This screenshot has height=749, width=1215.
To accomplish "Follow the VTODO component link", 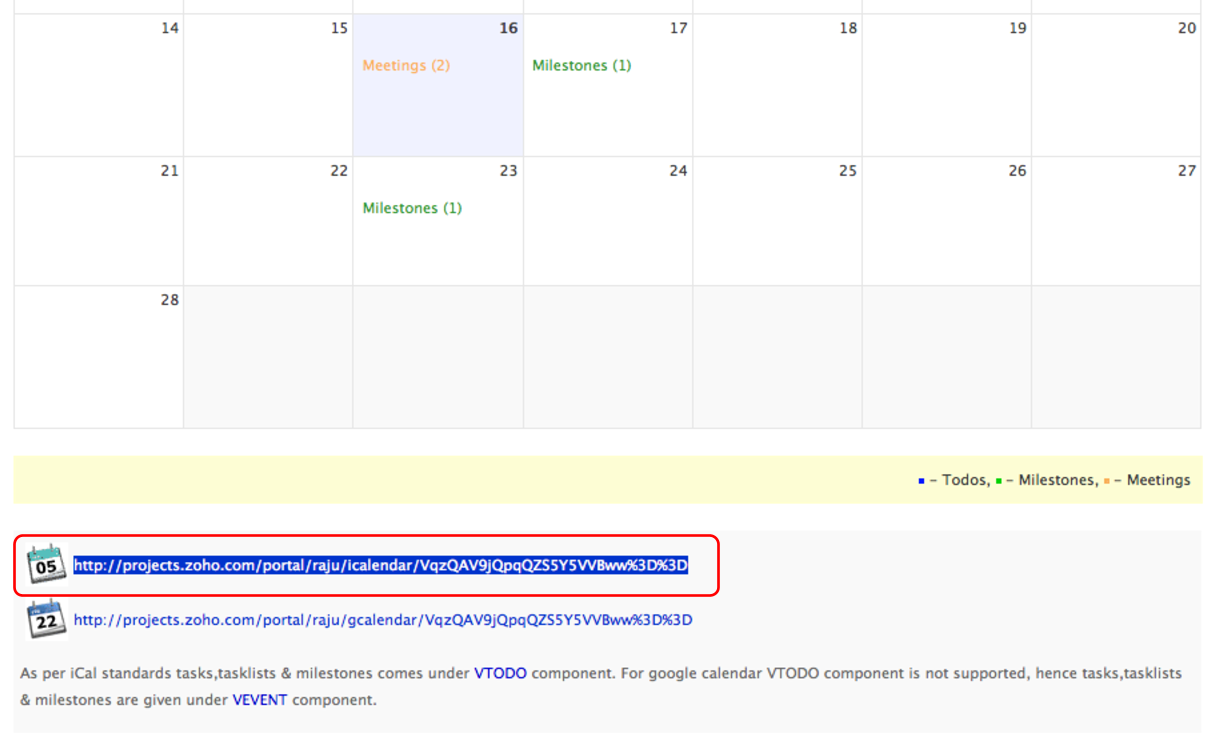I will tap(500, 673).
